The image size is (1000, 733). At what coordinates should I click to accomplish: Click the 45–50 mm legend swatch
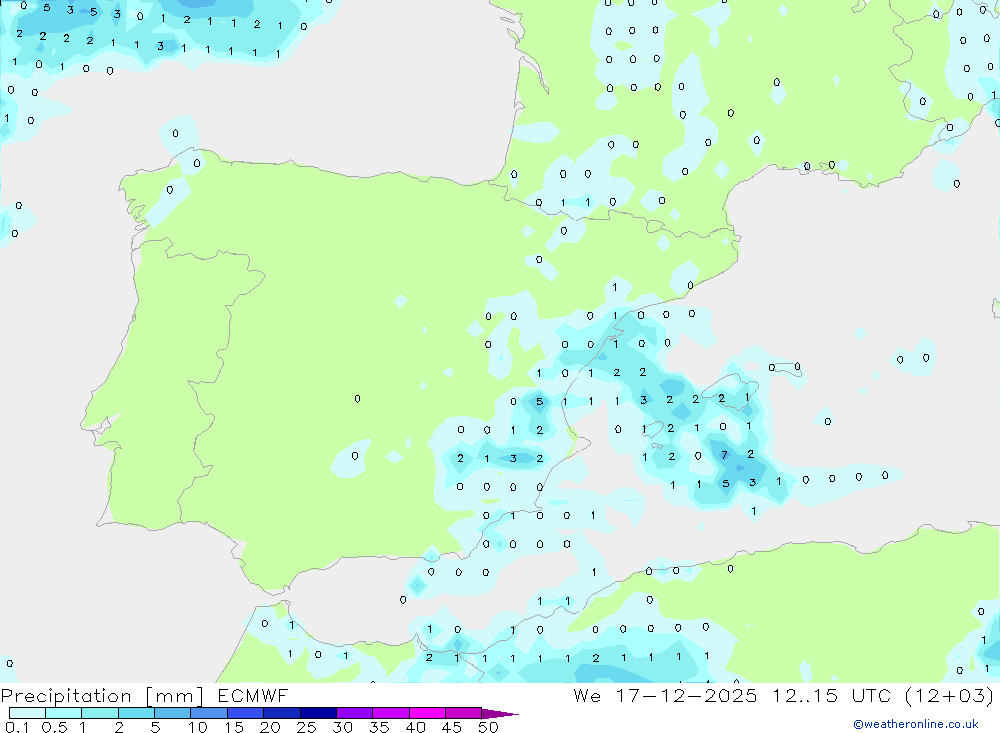pyautogui.click(x=464, y=713)
